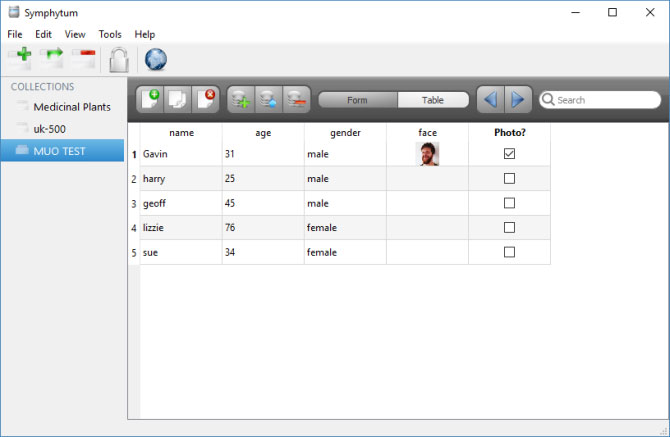This screenshot has height=437, width=670.
Task: Add a new record with green plus
Action: [x=151, y=99]
